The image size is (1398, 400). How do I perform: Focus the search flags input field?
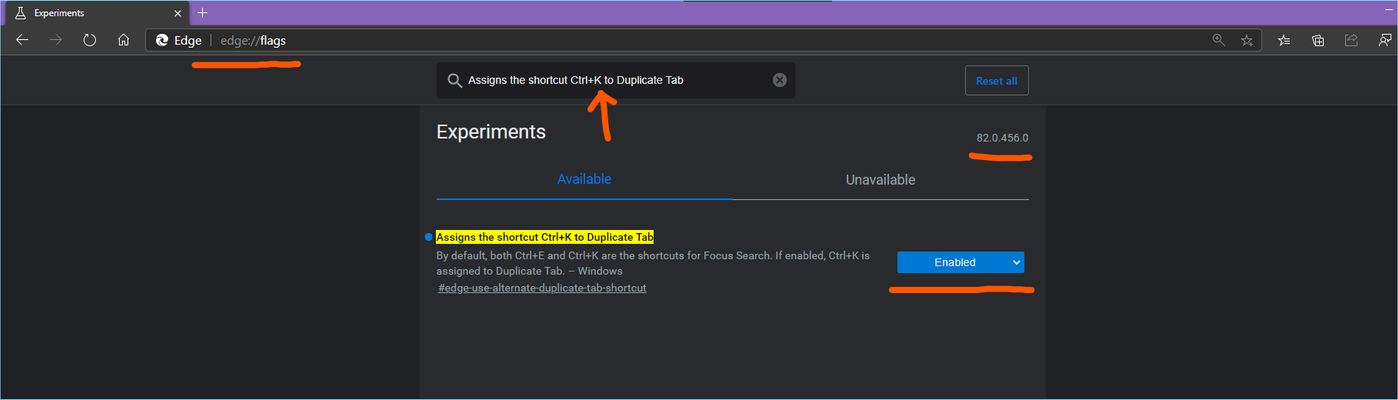pyautogui.click(x=617, y=80)
